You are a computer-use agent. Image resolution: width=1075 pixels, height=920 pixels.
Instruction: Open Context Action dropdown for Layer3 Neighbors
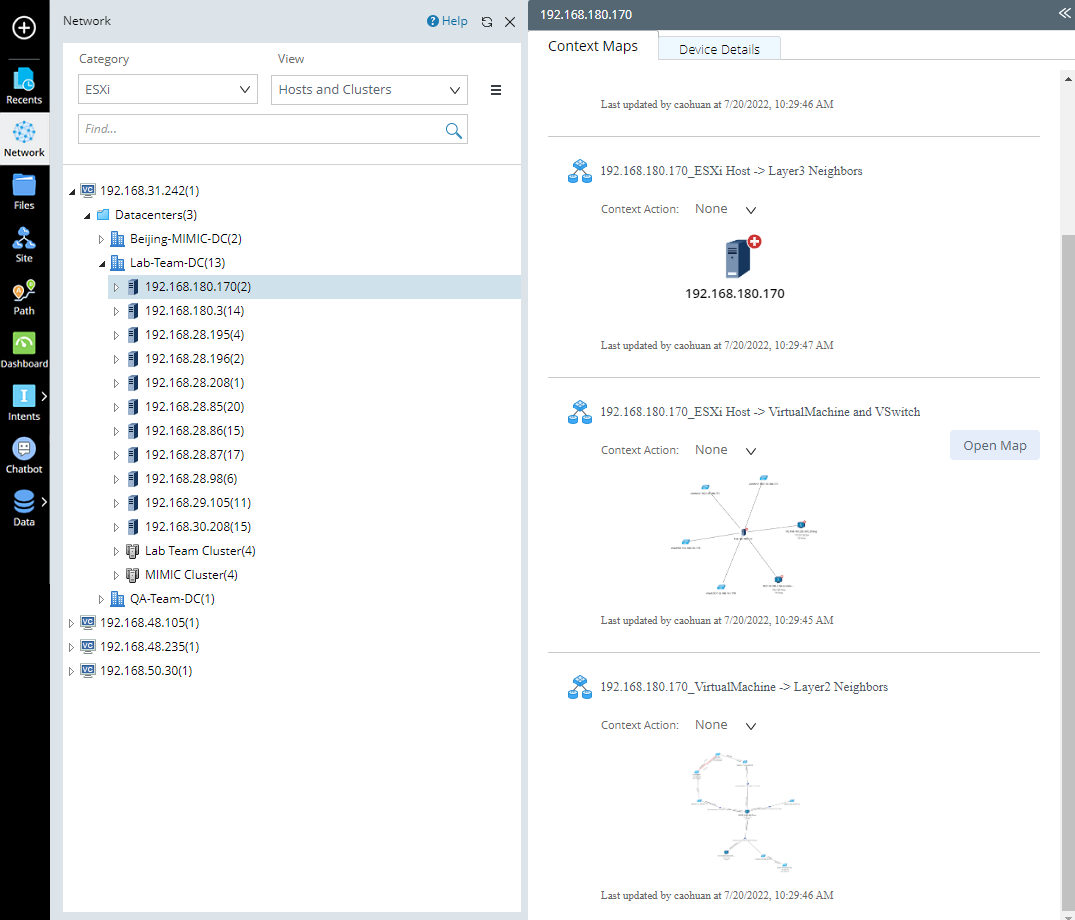tap(726, 210)
